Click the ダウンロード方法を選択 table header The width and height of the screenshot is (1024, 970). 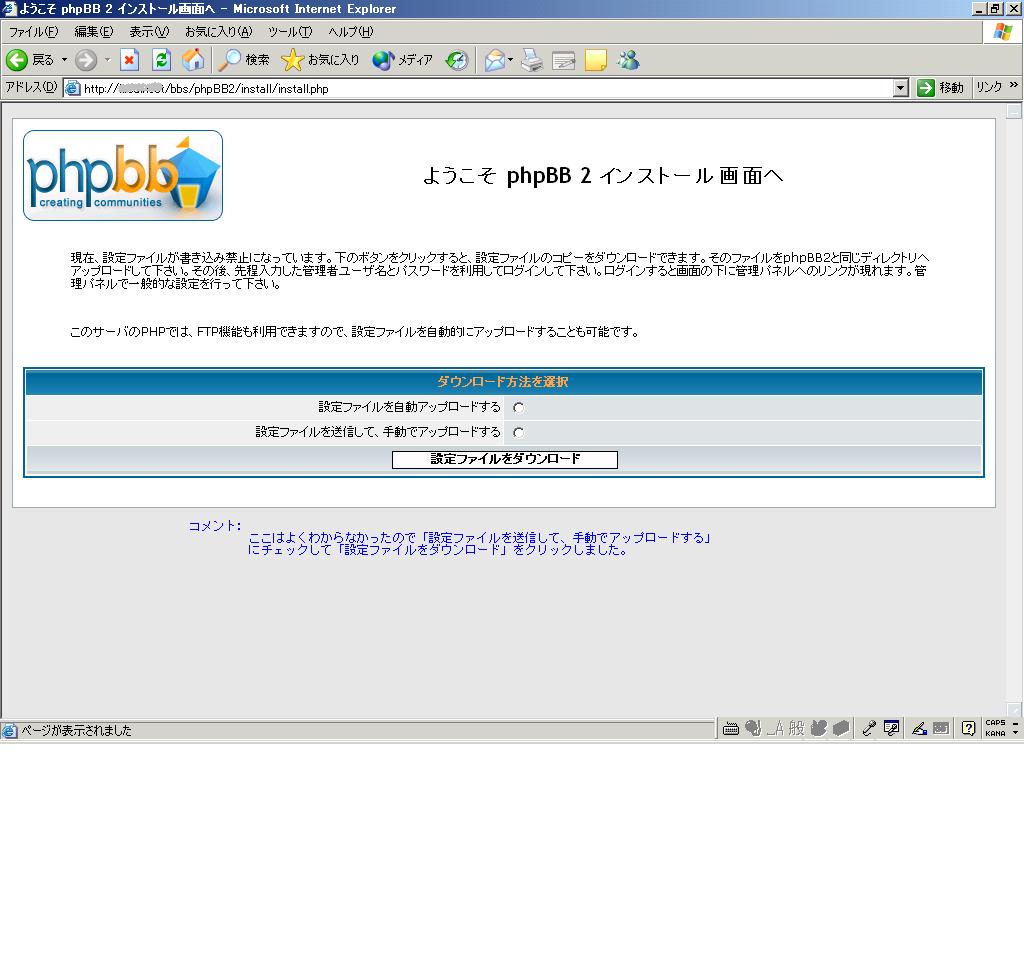[x=503, y=382]
